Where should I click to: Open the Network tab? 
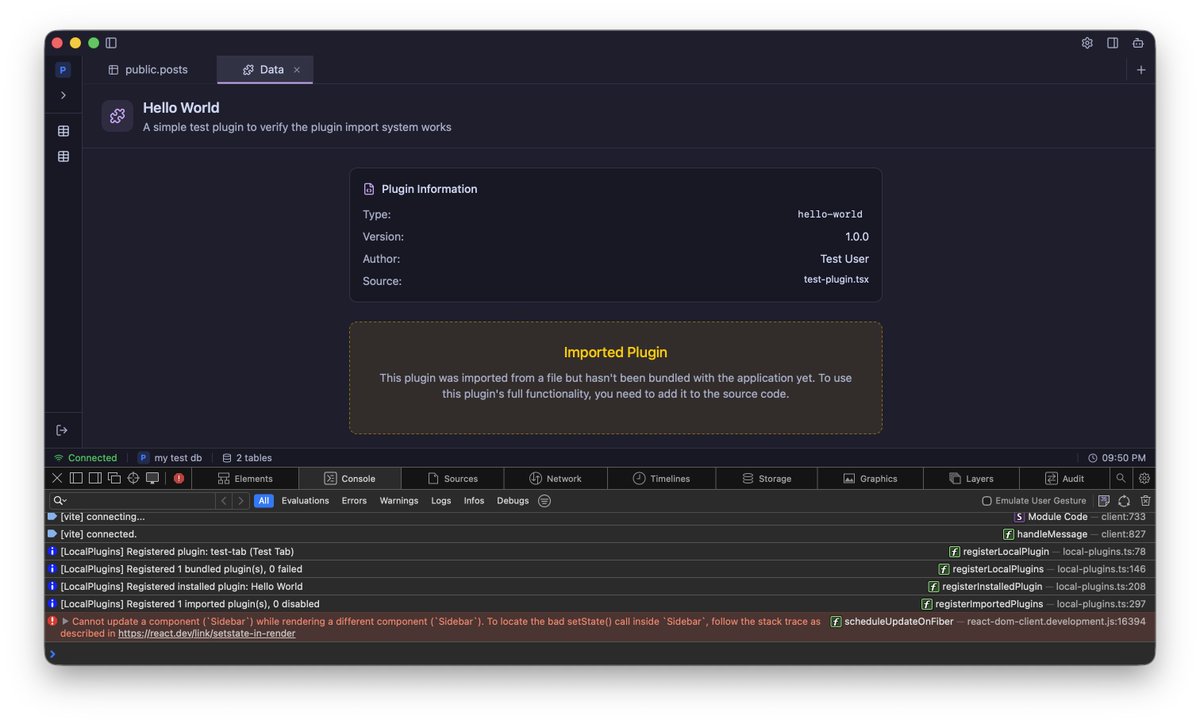[555, 478]
